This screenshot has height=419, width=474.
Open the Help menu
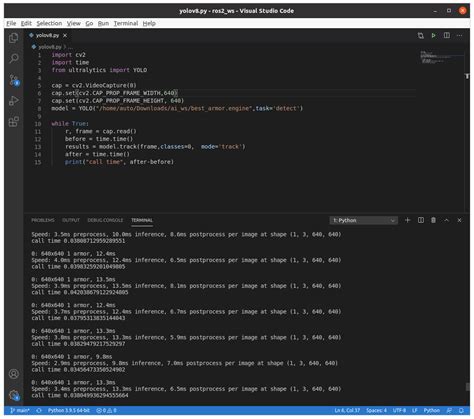(x=149, y=23)
